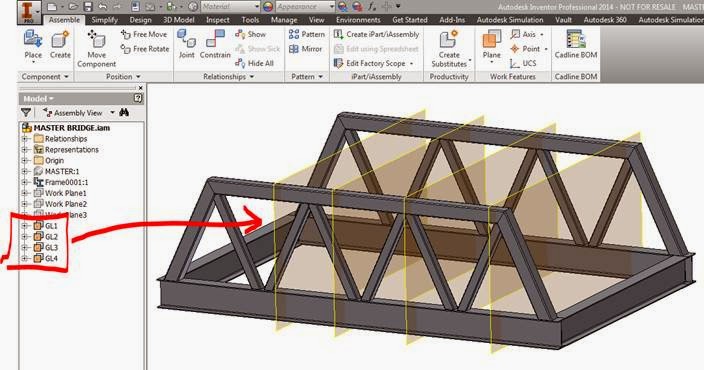Open the Inspect ribbon tab
704x370 pixels.
(x=218, y=20)
